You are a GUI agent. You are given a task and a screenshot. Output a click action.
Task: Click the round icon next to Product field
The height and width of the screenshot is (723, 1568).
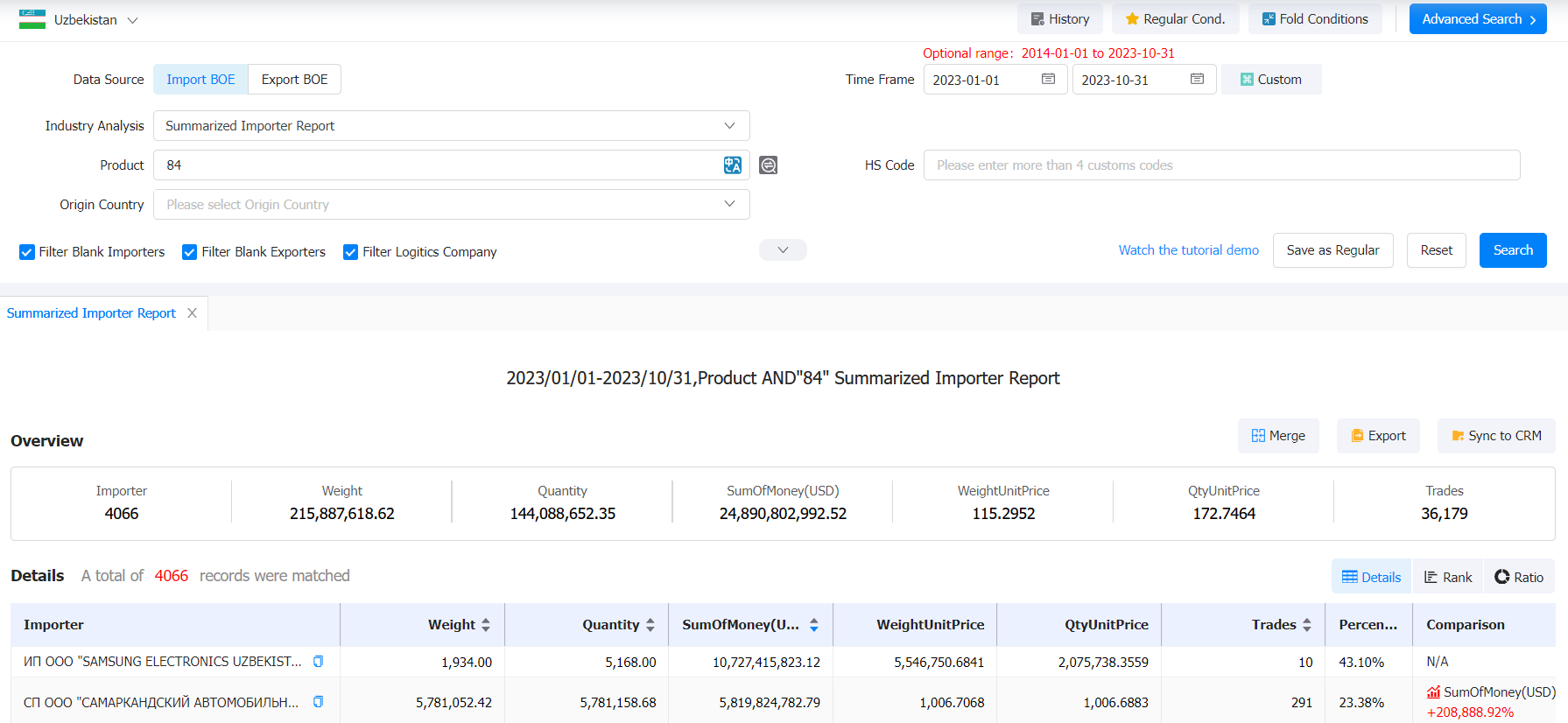[768, 165]
